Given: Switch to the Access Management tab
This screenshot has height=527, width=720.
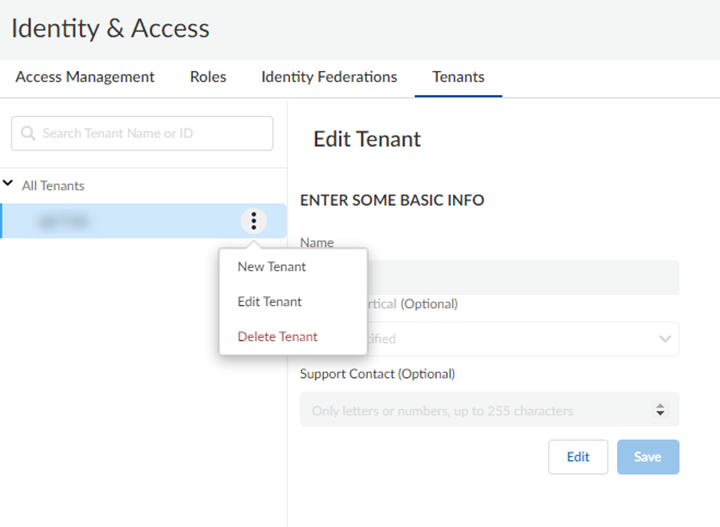Looking at the screenshot, I should (85, 77).
